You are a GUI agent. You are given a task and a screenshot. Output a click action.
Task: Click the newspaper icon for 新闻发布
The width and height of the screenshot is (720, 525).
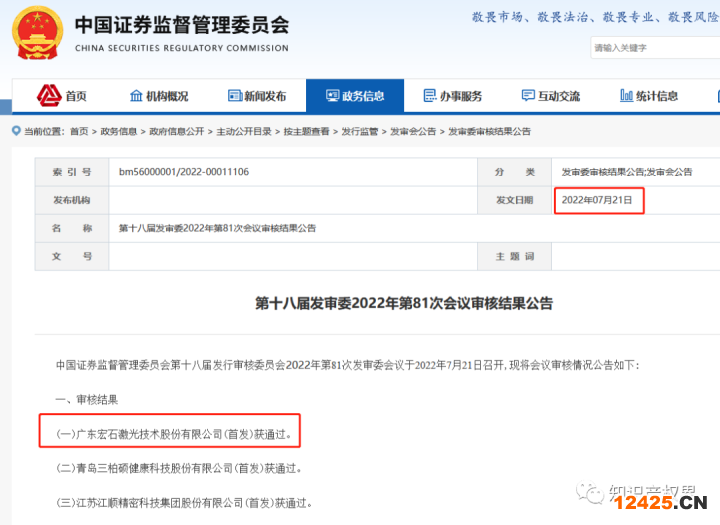point(235,96)
